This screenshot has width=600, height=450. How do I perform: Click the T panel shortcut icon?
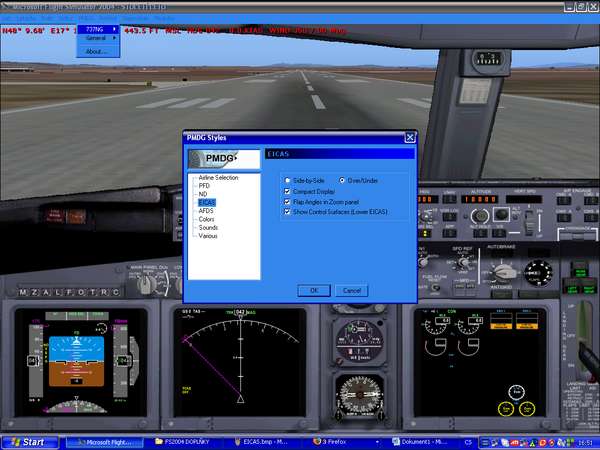(x=93, y=292)
